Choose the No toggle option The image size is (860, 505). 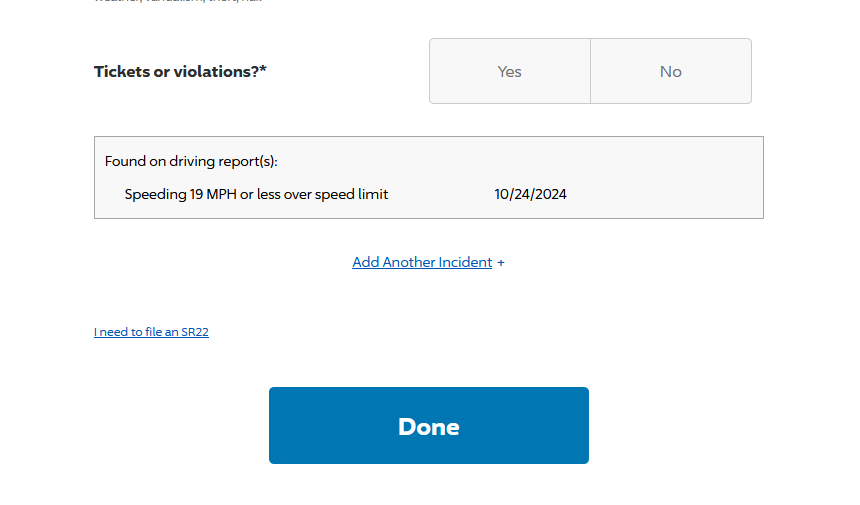click(670, 71)
